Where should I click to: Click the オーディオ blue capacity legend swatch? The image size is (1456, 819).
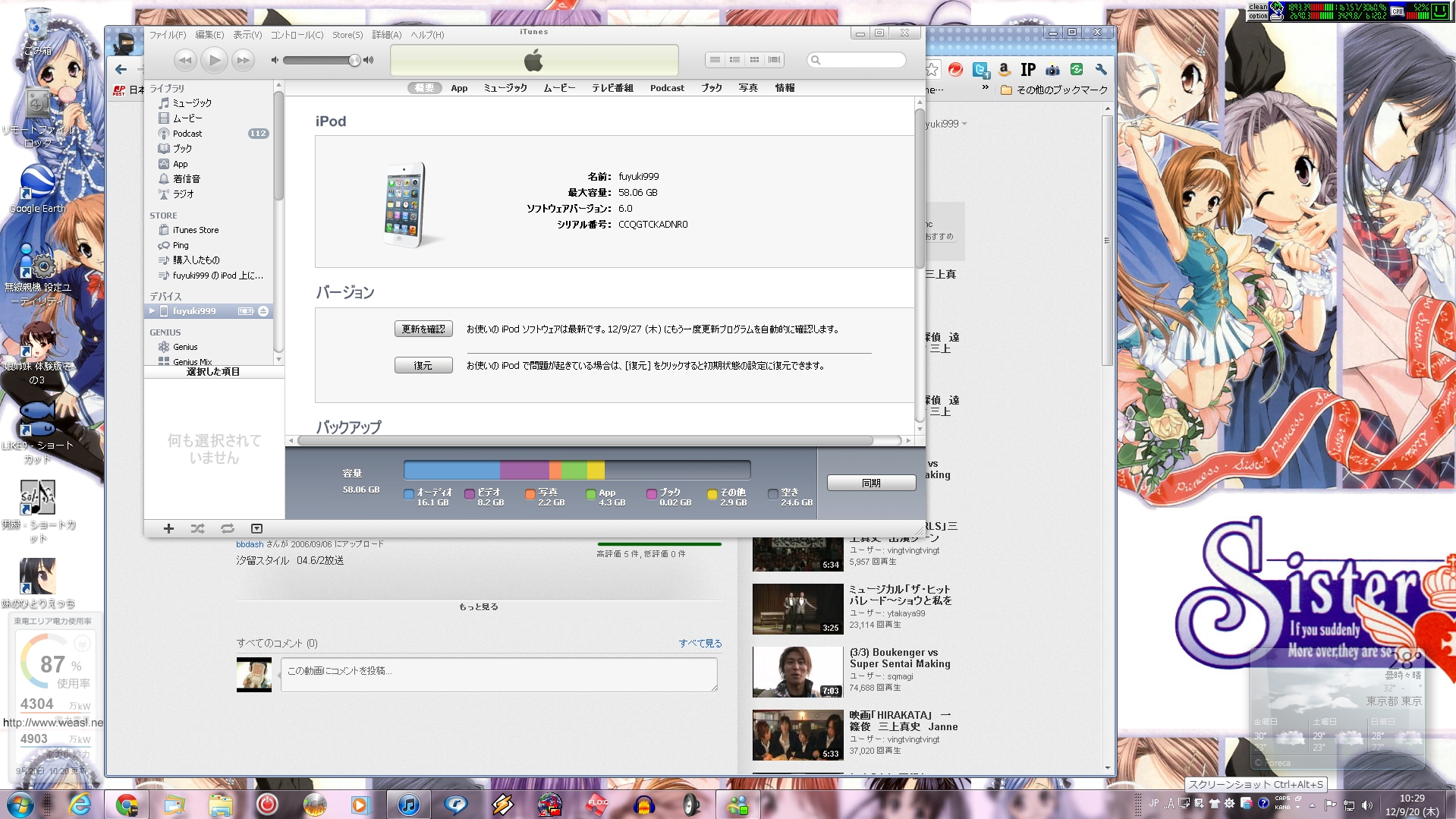(x=409, y=494)
